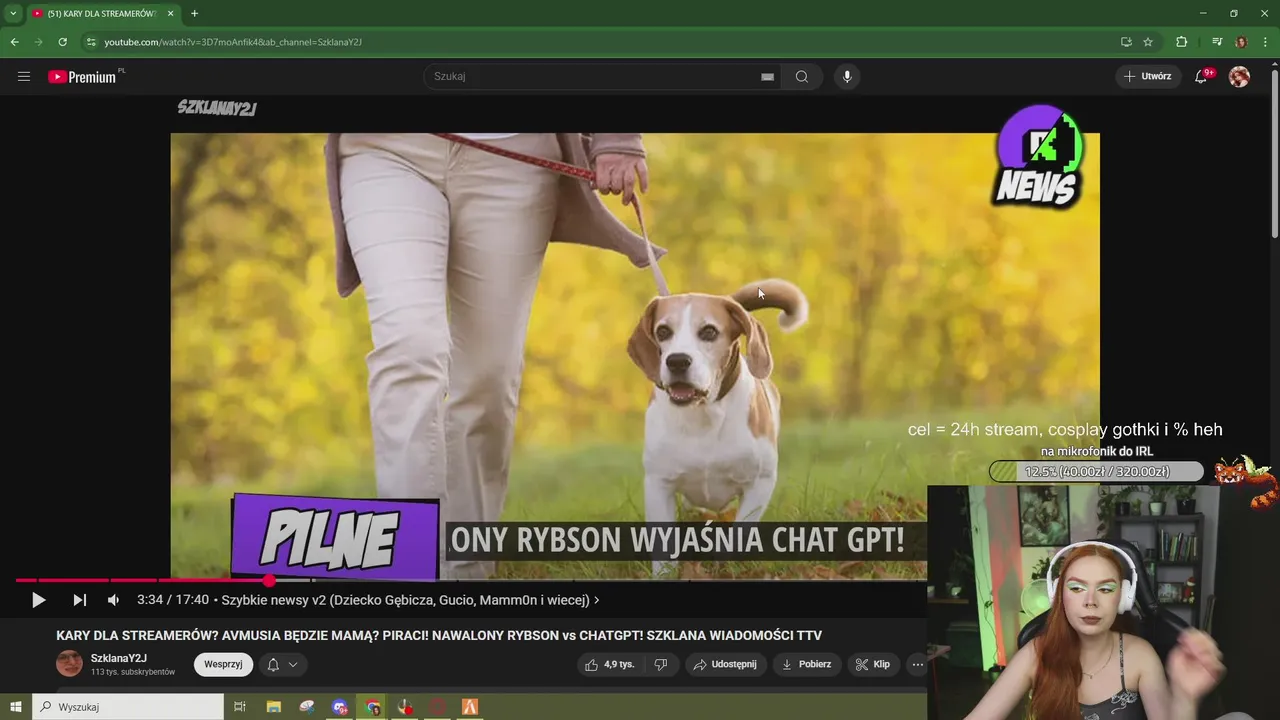Click the Wesprzyj join button
The image size is (1280, 720).
(223, 664)
